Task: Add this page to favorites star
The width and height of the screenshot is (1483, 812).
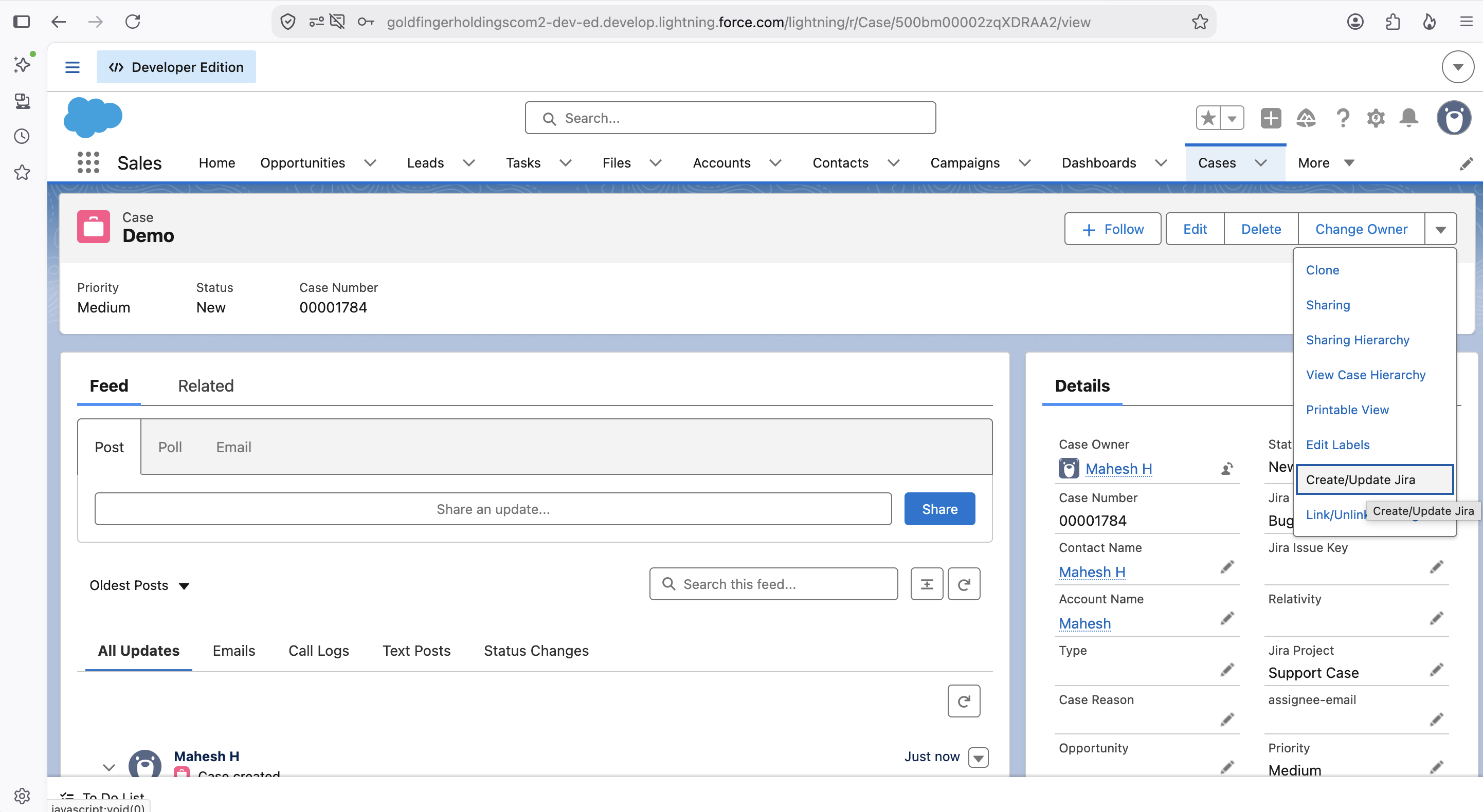Action: pyautogui.click(x=1208, y=118)
